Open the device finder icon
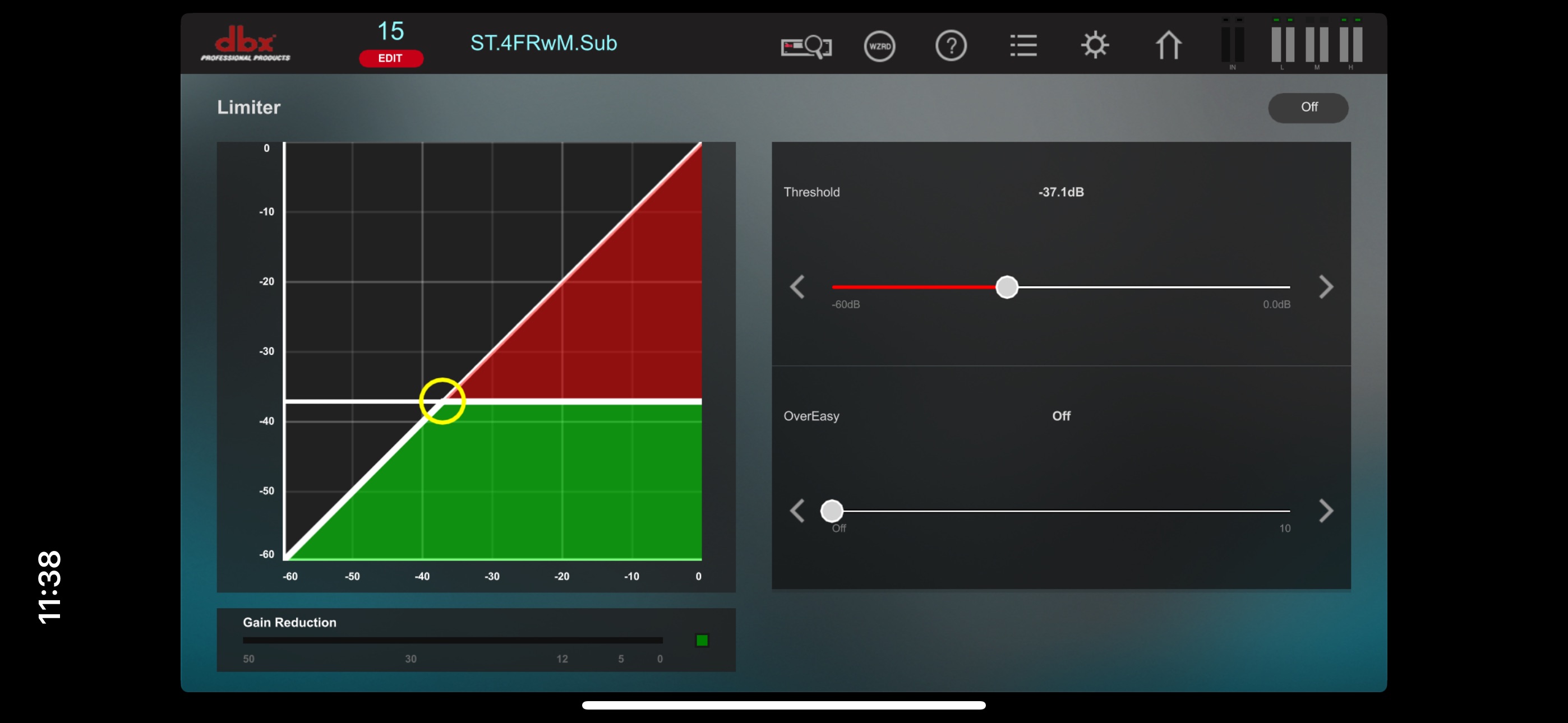Viewport: 1568px width, 723px height. (806, 47)
